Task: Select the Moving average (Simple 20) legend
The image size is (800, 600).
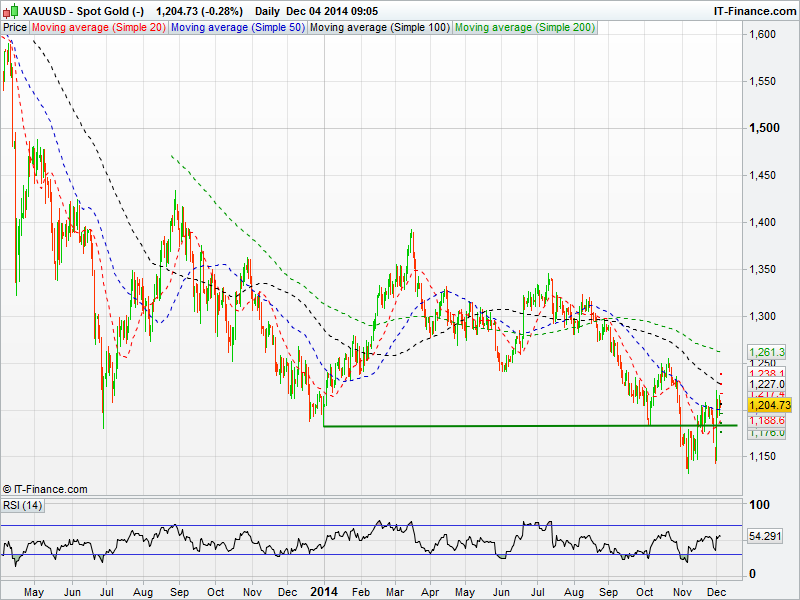Action: [98, 28]
